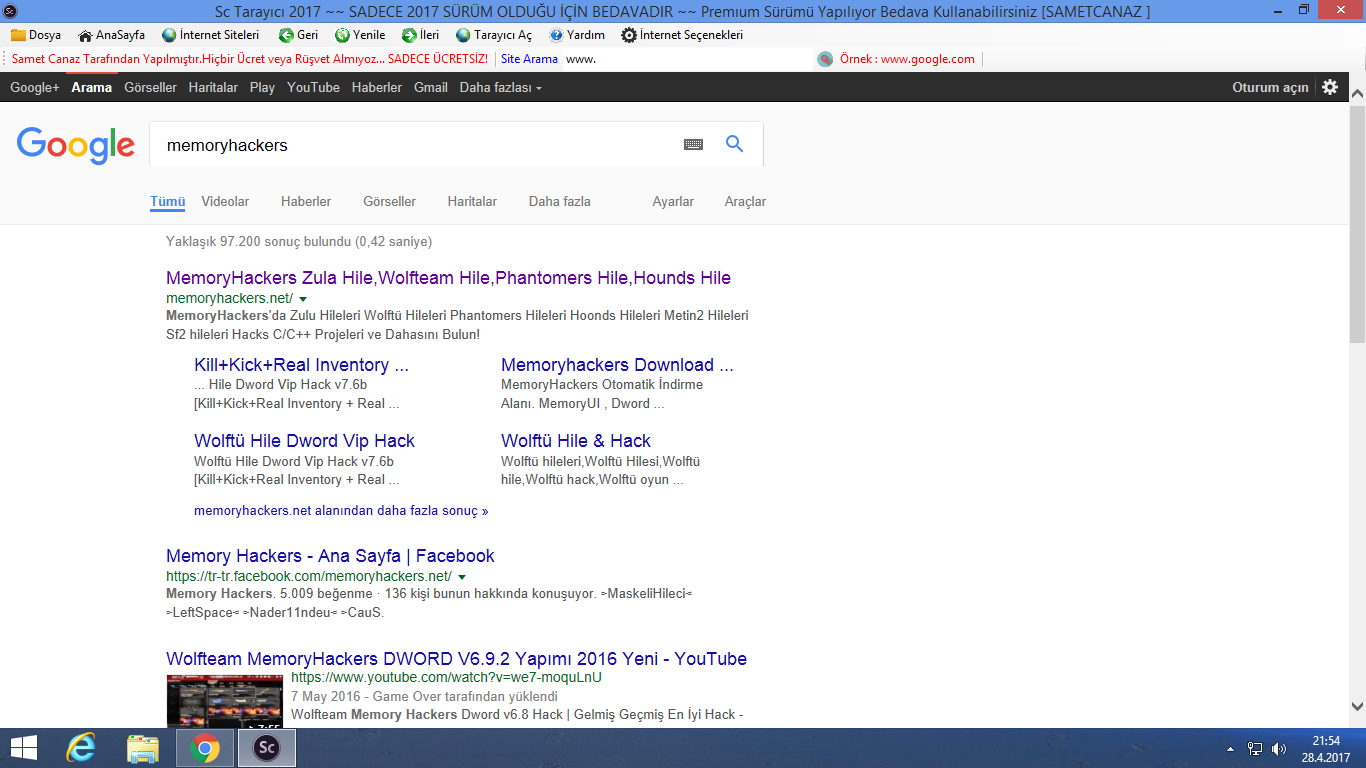1366x768 pixels.
Task: Select Sc Tarayıcı taskbar button
Action: coord(266,748)
